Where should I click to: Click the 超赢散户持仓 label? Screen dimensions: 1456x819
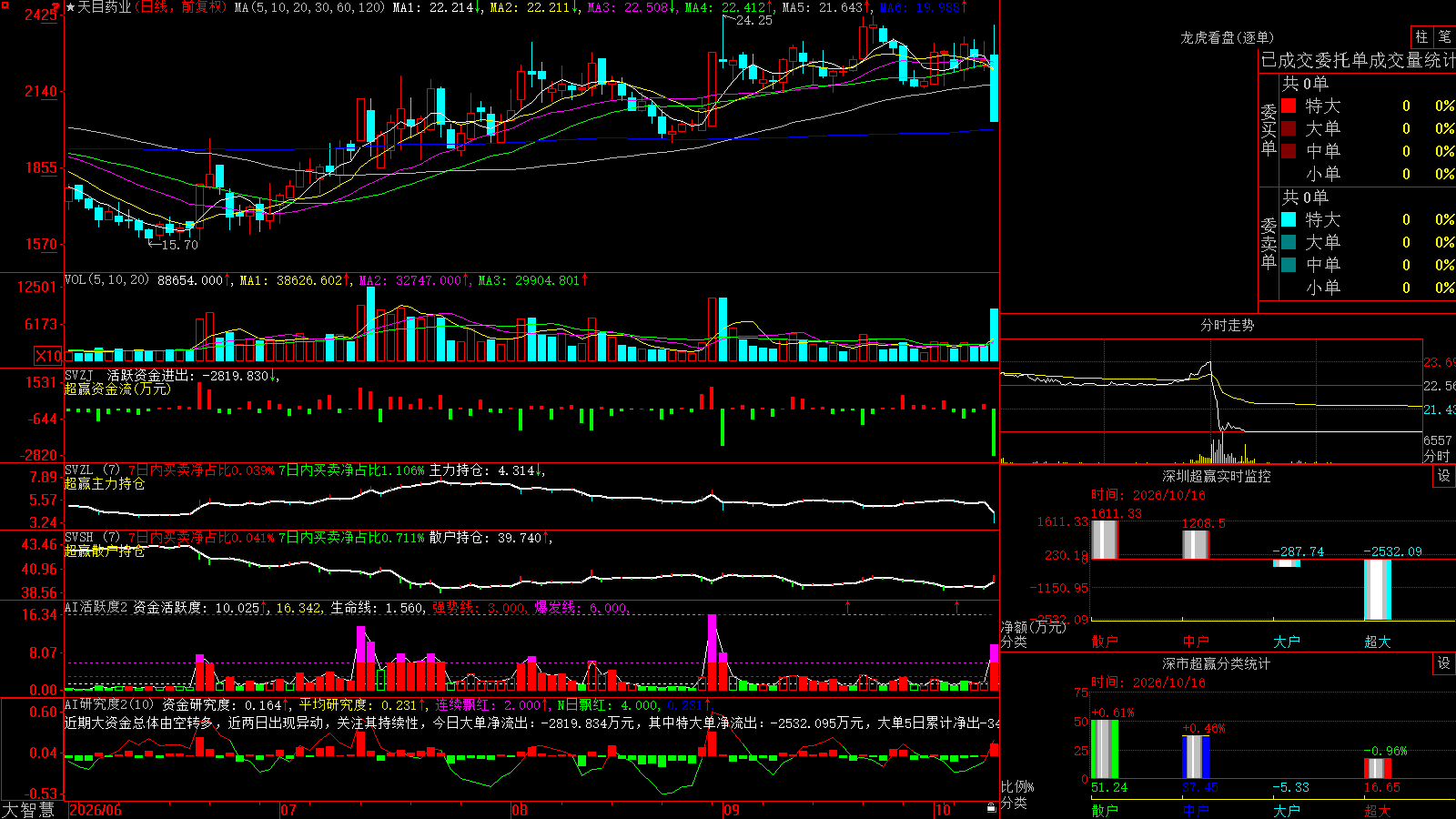(105, 551)
